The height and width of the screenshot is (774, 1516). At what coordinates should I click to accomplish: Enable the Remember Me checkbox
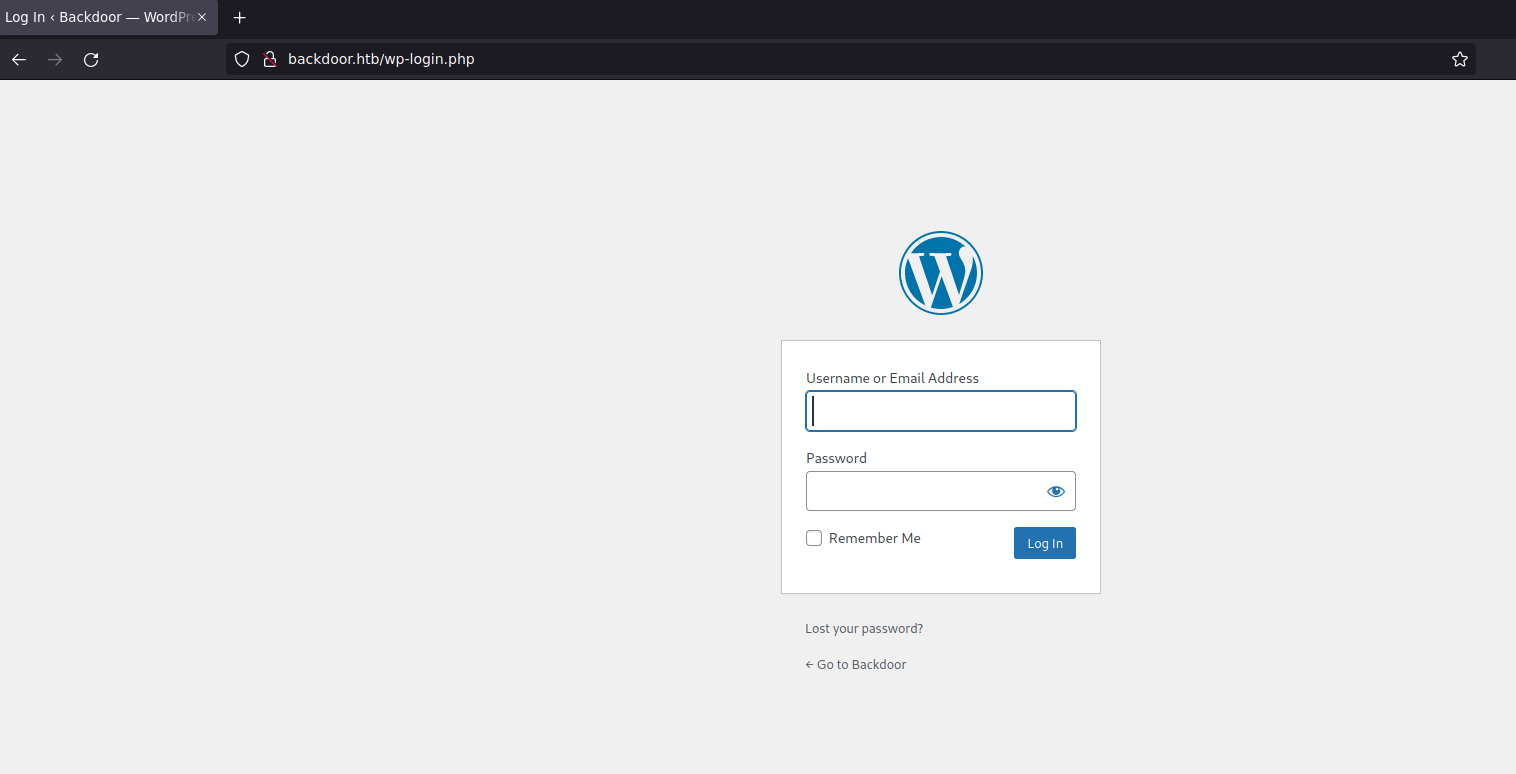(x=814, y=538)
